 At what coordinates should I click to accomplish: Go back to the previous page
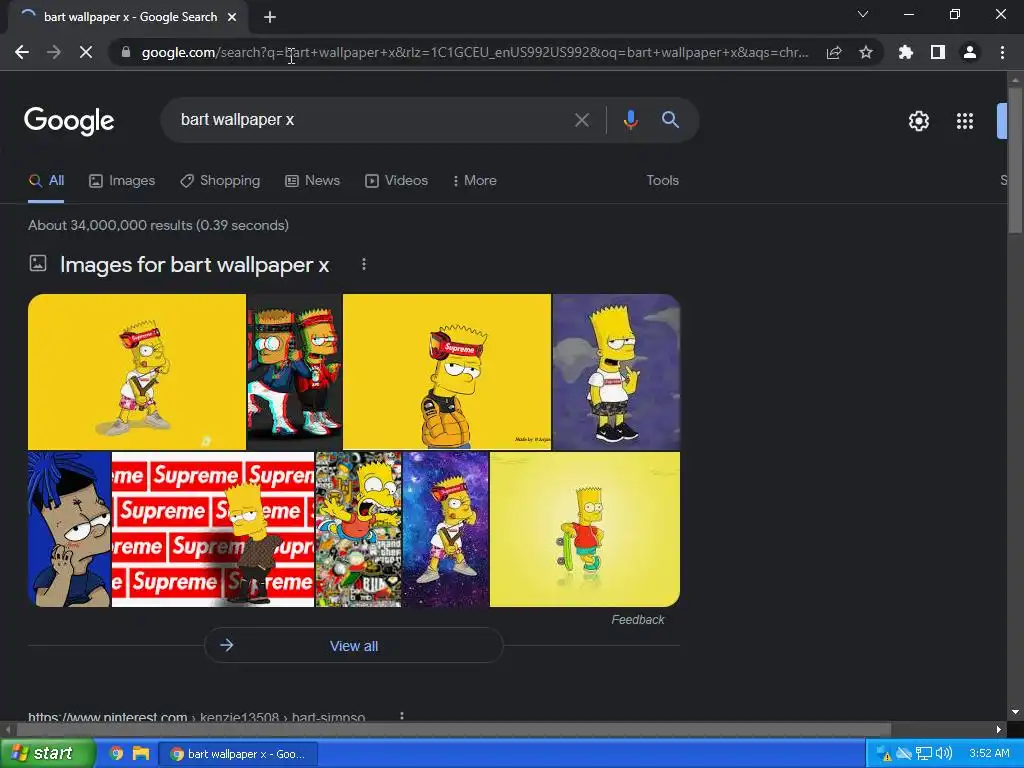(22, 52)
